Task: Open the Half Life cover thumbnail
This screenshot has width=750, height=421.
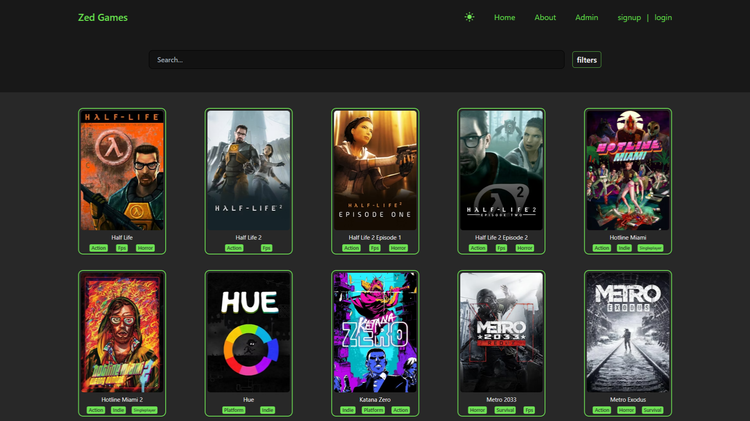Action: click(x=122, y=170)
